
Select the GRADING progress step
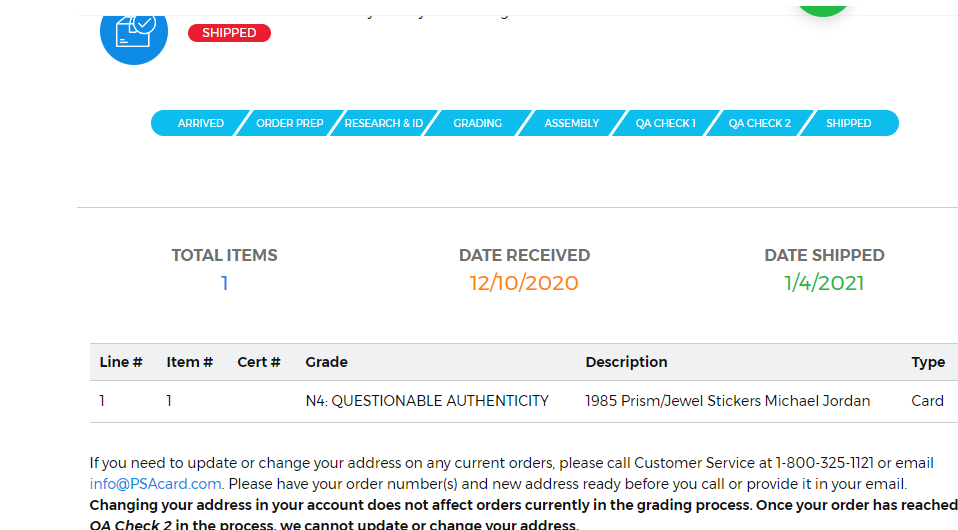point(478,123)
